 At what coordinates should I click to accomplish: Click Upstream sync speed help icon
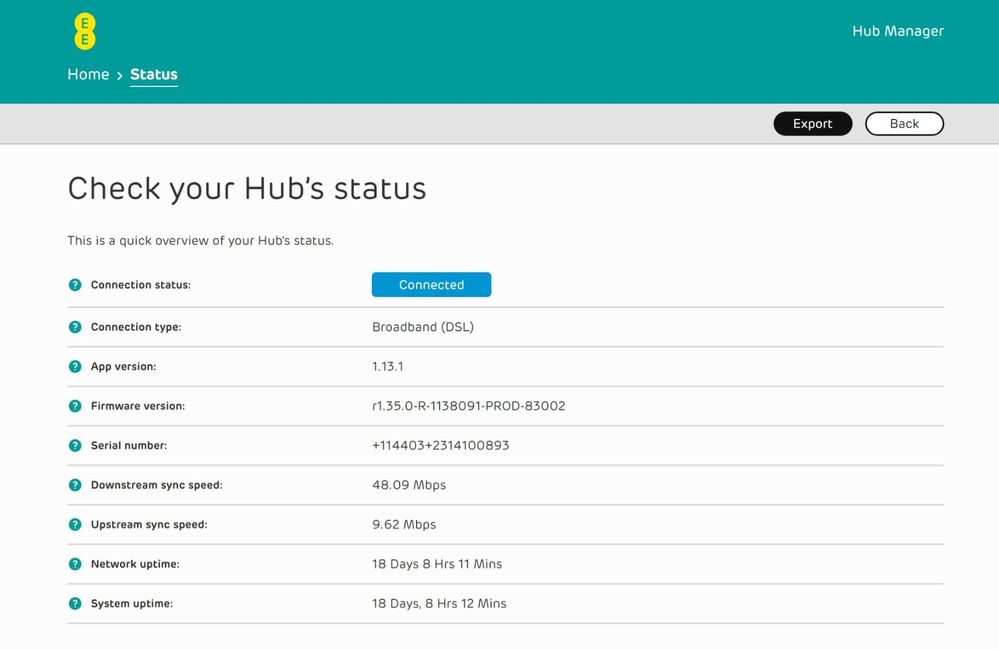click(x=75, y=525)
